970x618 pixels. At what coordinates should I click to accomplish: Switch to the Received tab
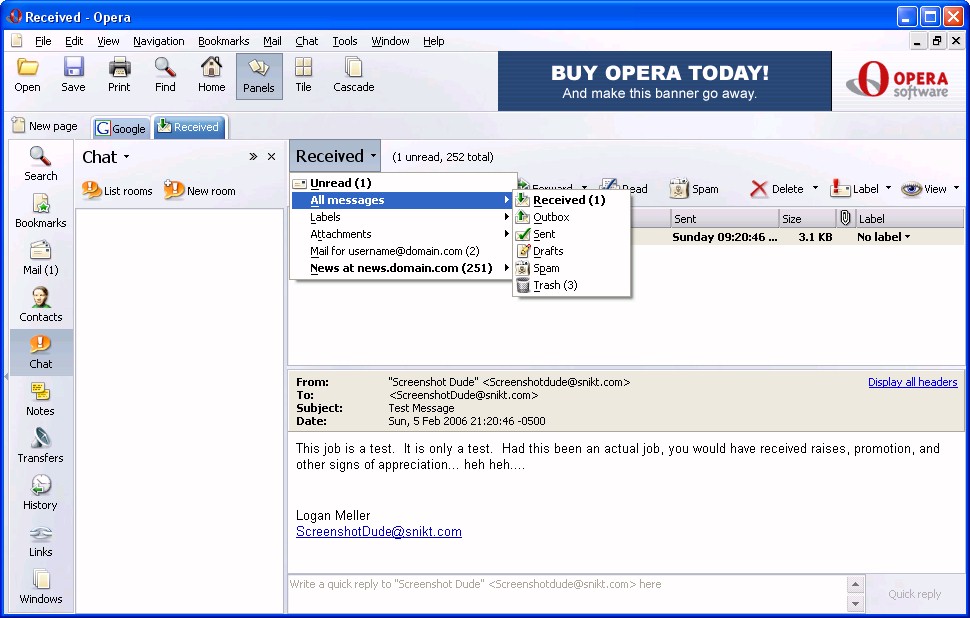pos(190,127)
